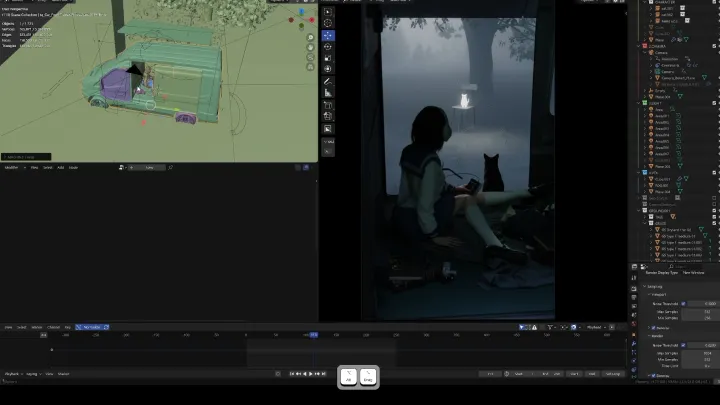720x405 pixels.
Task: Click the play reverse button
Action: [x=304, y=374]
